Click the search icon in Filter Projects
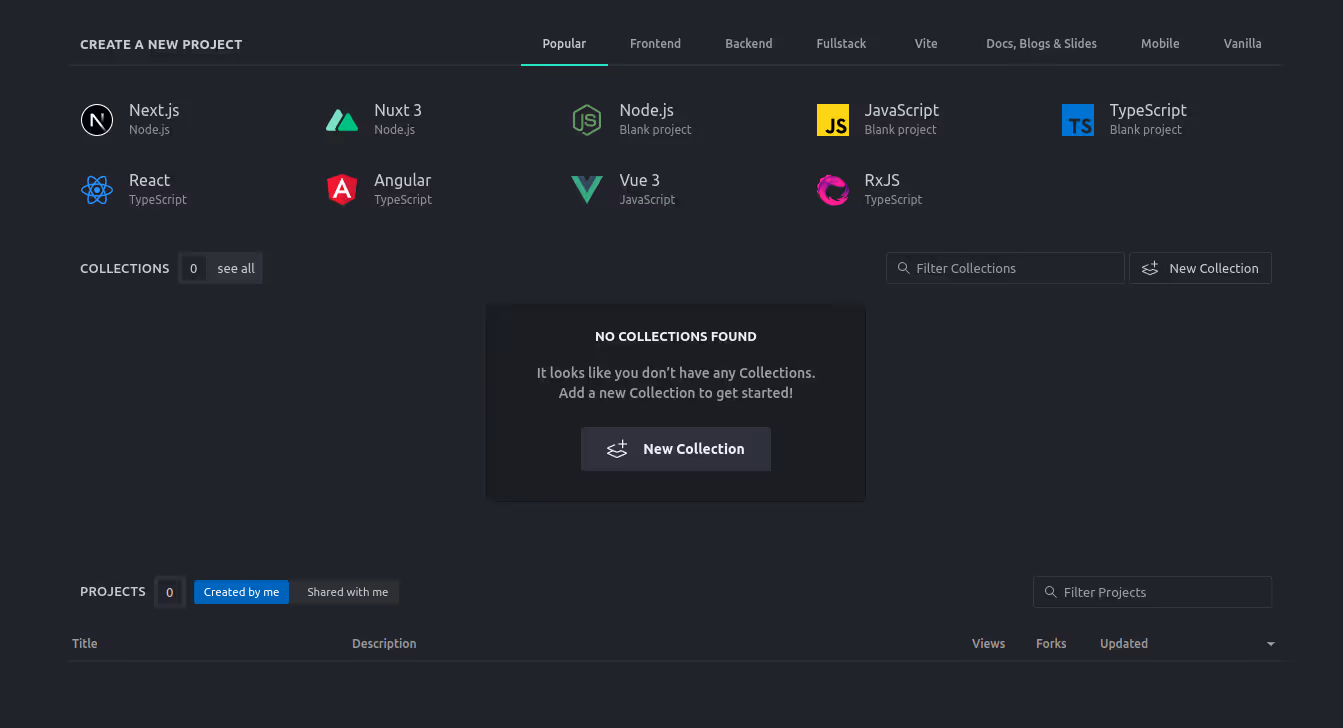Image resolution: width=1343 pixels, height=728 pixels. [1051, 592]
